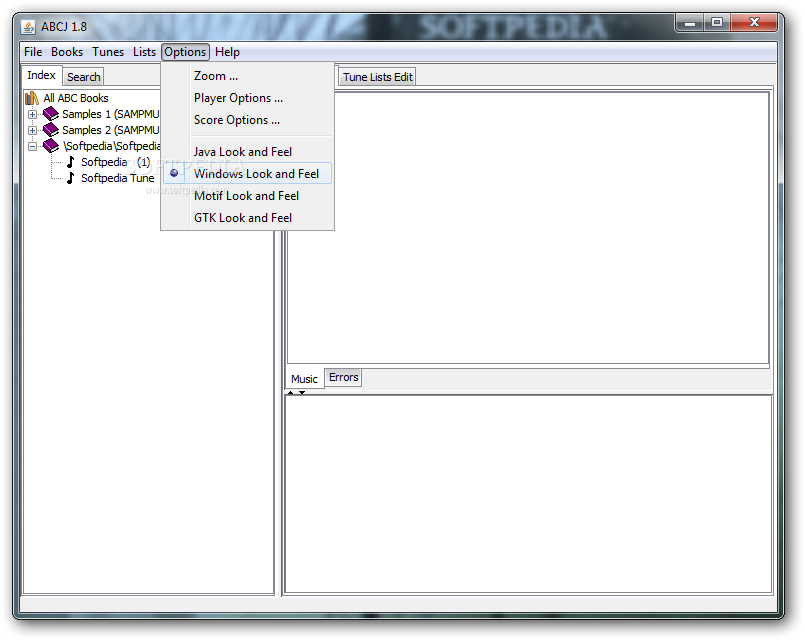Screen dimensions: 805x640
Task: Open the Books menu
Action: pos(67,52)
